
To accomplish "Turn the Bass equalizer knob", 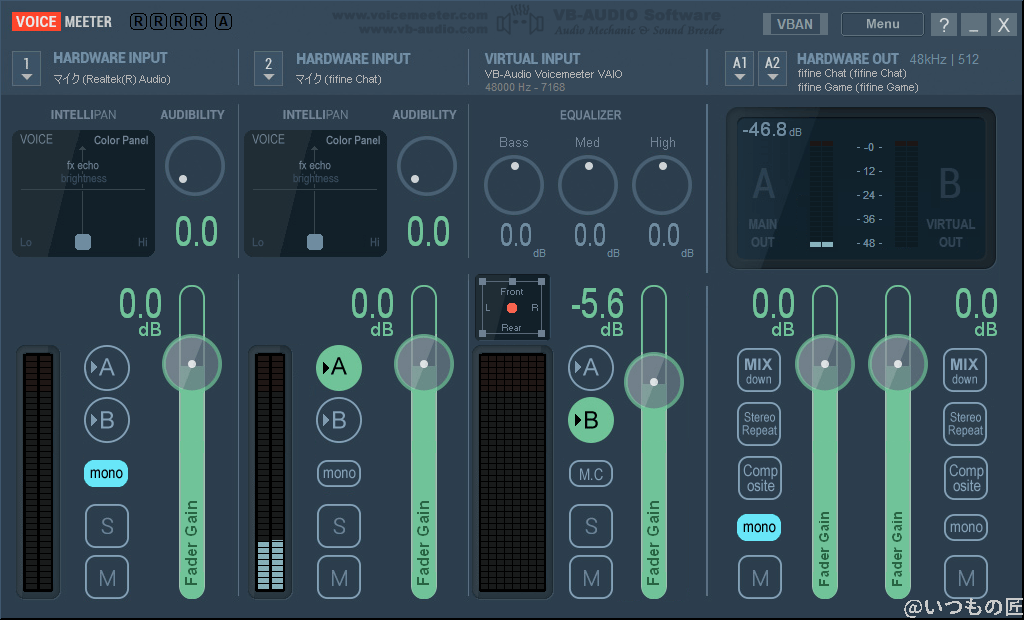I will click(x=513, y=185).
